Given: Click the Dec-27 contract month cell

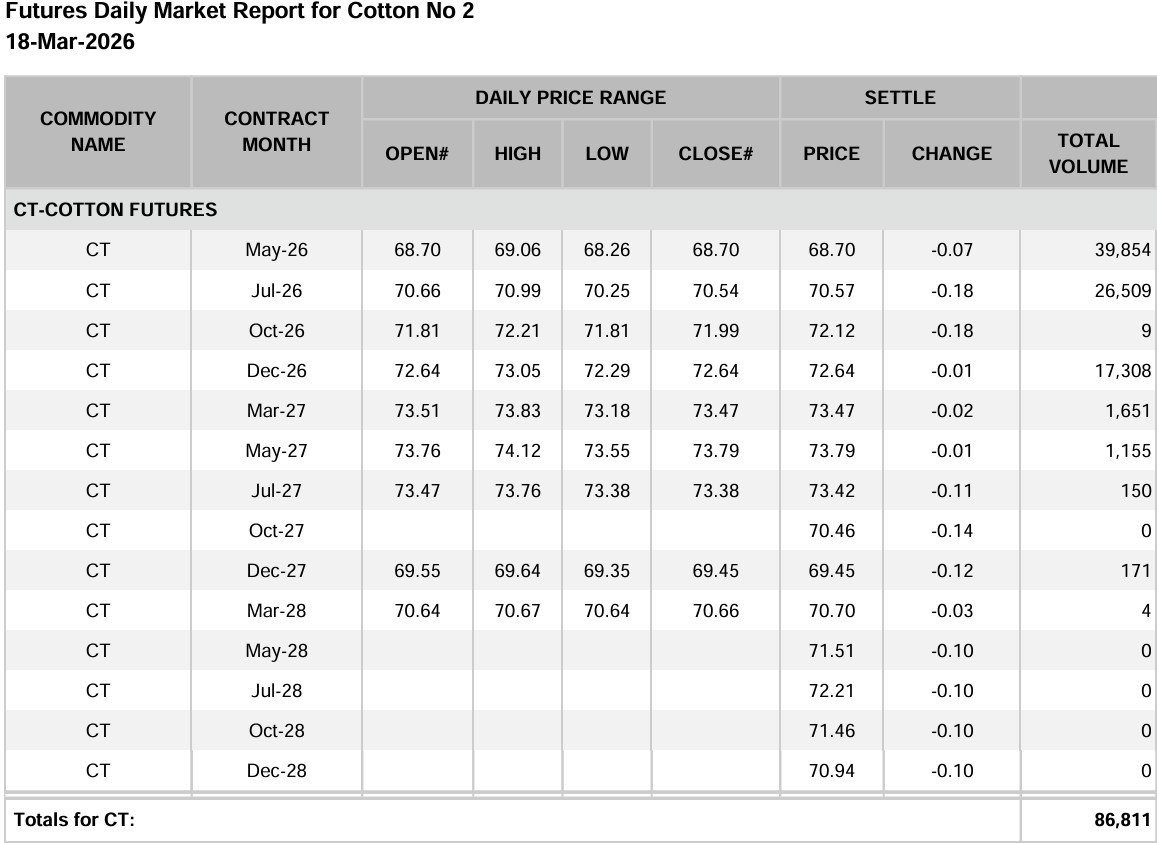Looking at the screenshot, I should coord(276,571).
